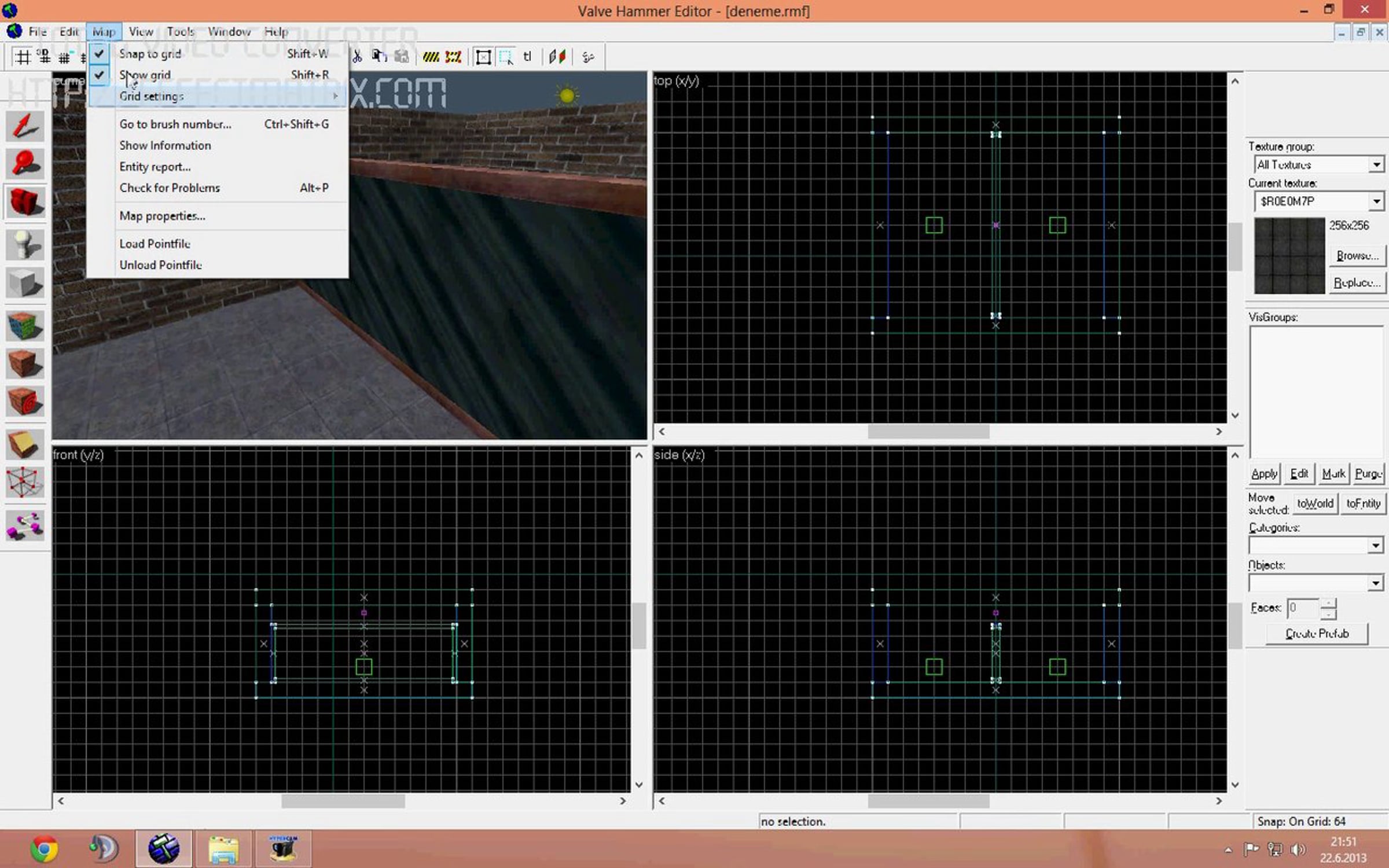Click the 3D grid toggle toolbar icon
The height and width of the screenshot is (868, 1389).
(x=43, y=57)
